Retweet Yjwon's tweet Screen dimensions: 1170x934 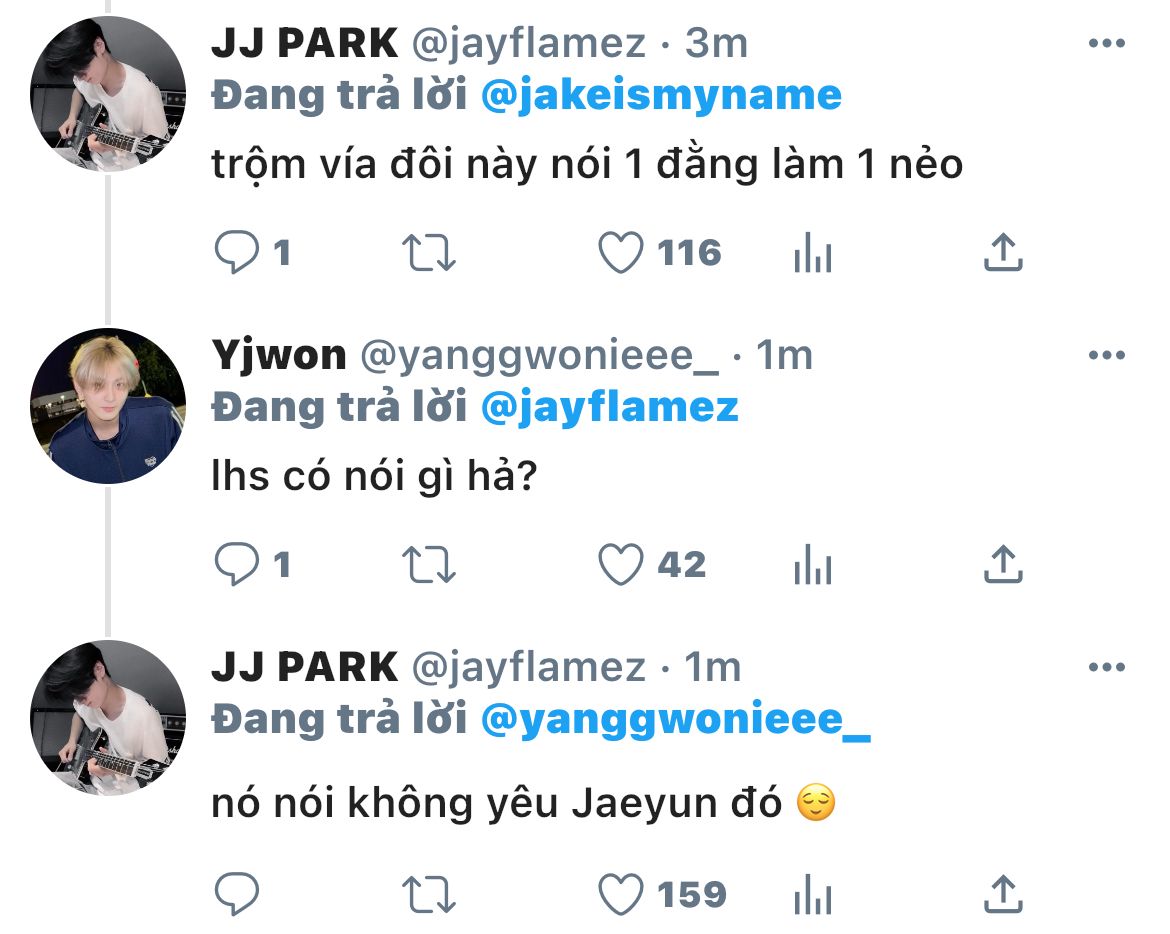428,564
